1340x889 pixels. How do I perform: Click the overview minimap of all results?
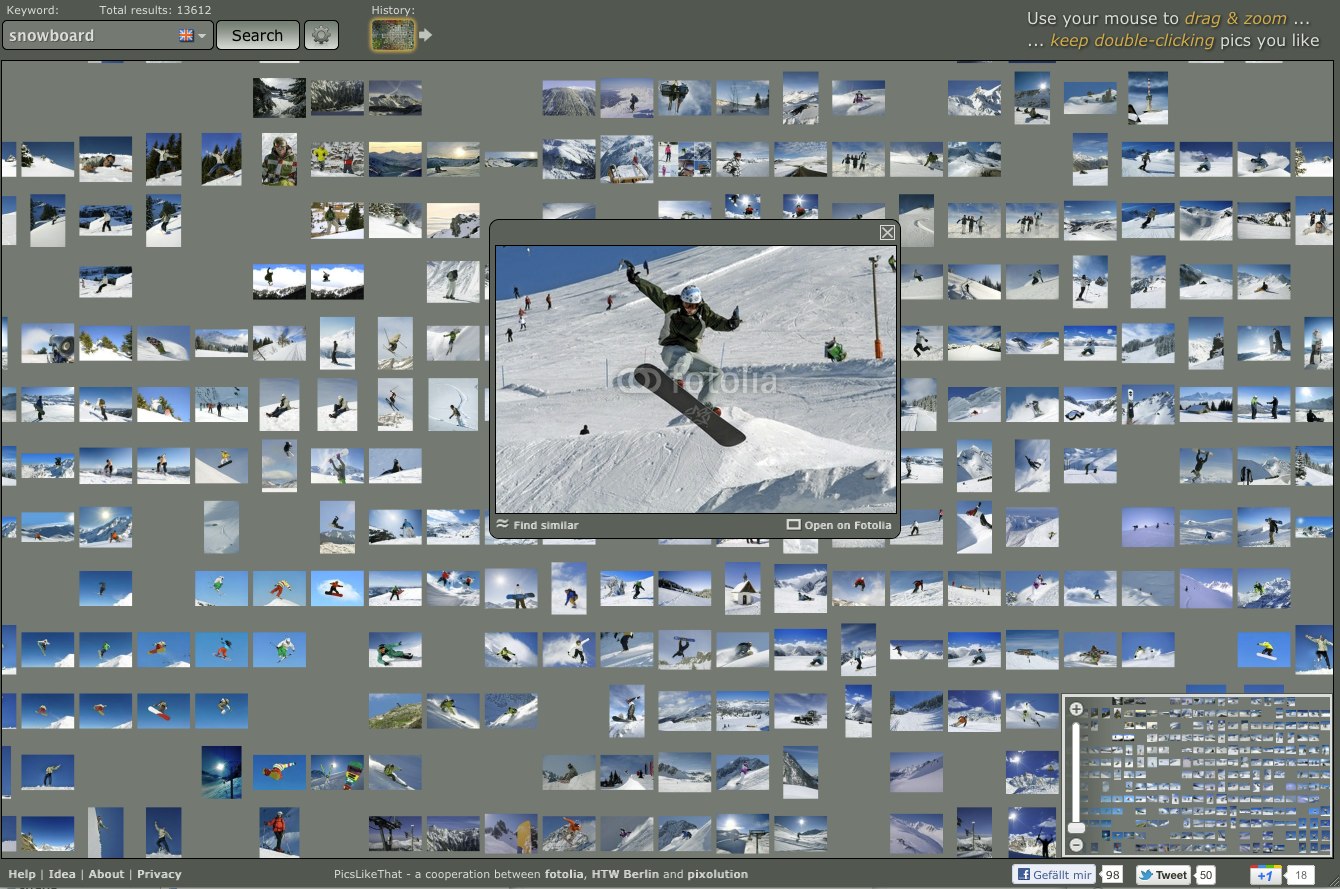(1210, 777)
